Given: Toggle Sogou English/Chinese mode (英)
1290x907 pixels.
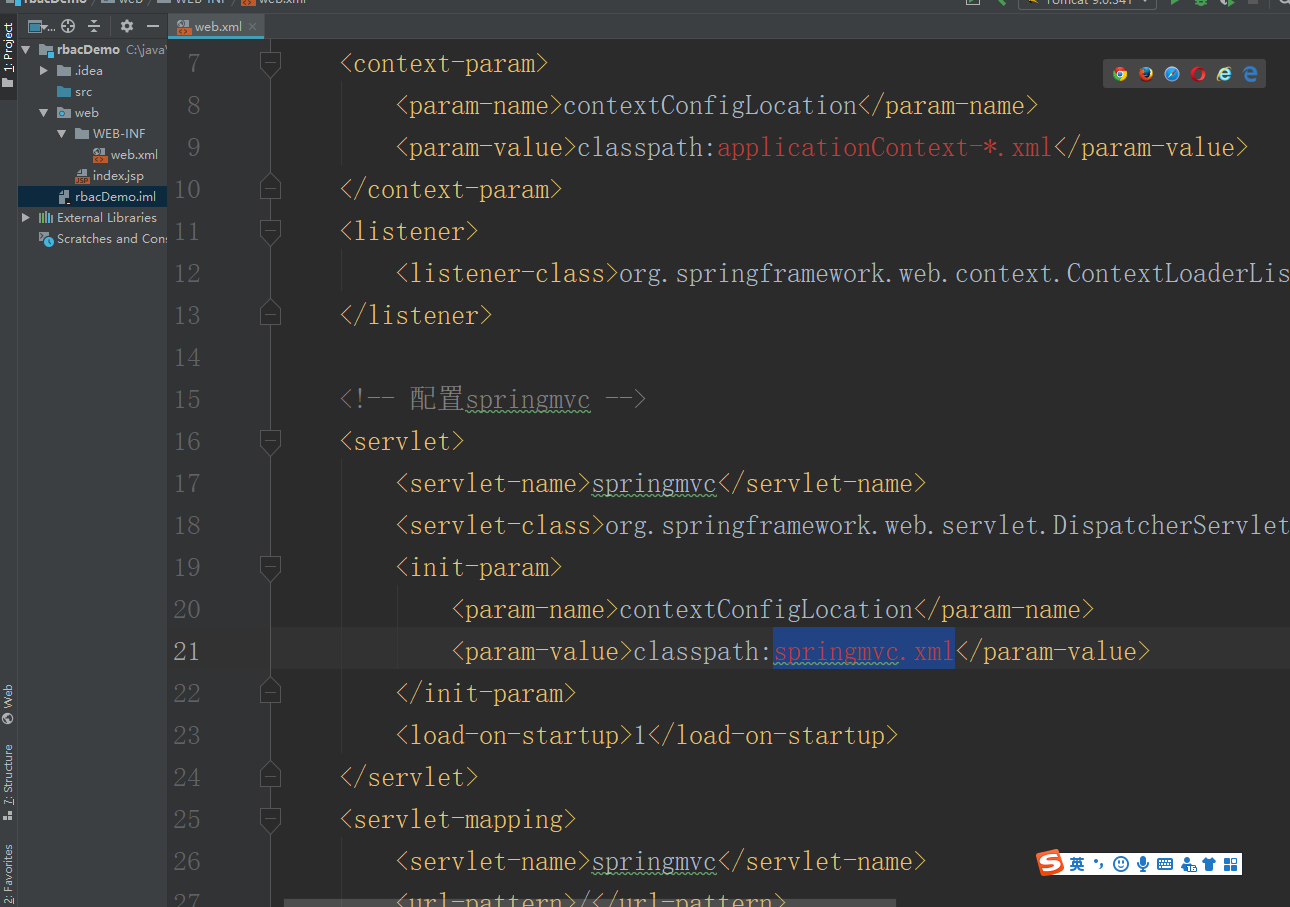Looking at the screenshot, I should (1077, 864).
